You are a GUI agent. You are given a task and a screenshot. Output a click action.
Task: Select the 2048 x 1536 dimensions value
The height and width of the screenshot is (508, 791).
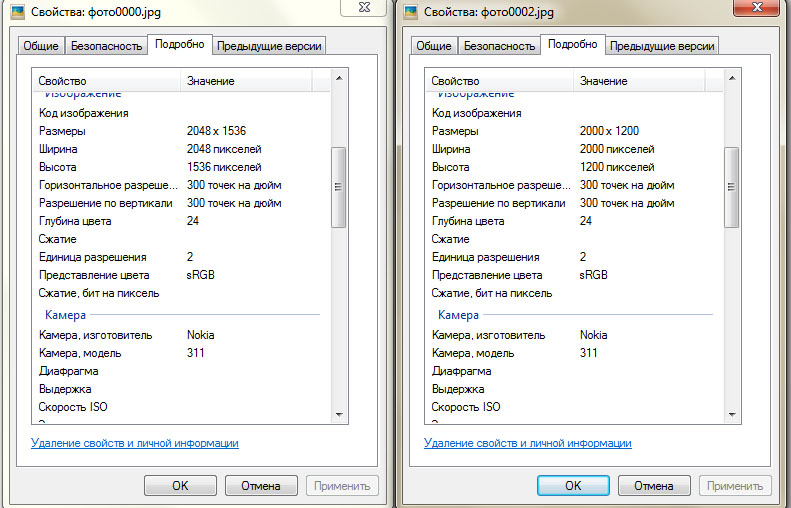coord(216,131)
